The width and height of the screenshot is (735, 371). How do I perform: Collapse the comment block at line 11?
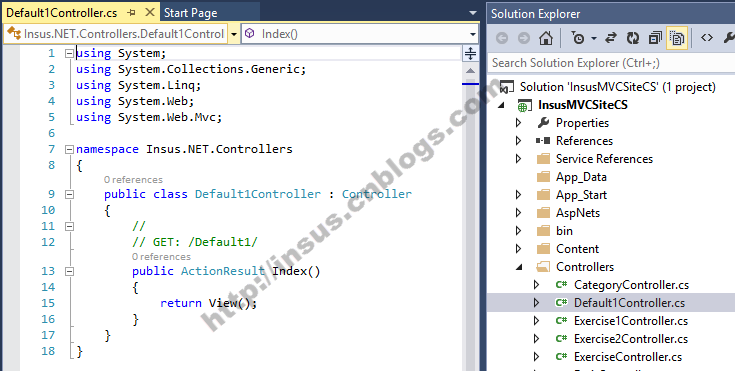click(x=69, y=227)
